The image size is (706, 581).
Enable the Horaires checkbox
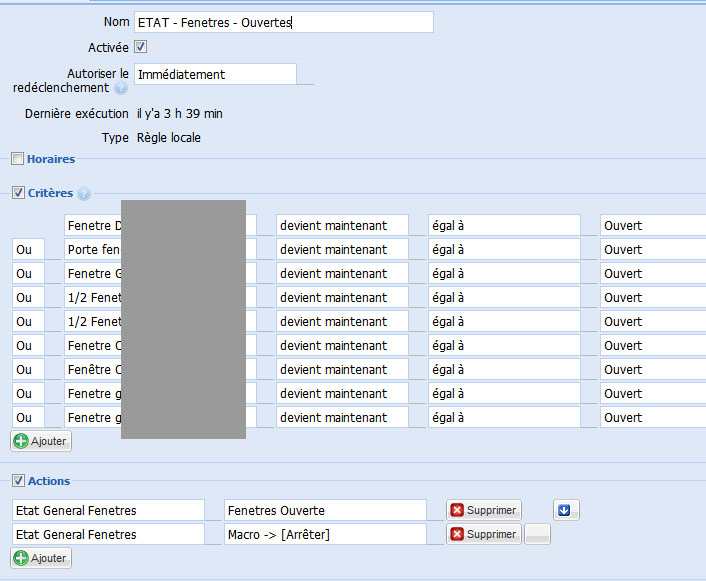point(18,159)
